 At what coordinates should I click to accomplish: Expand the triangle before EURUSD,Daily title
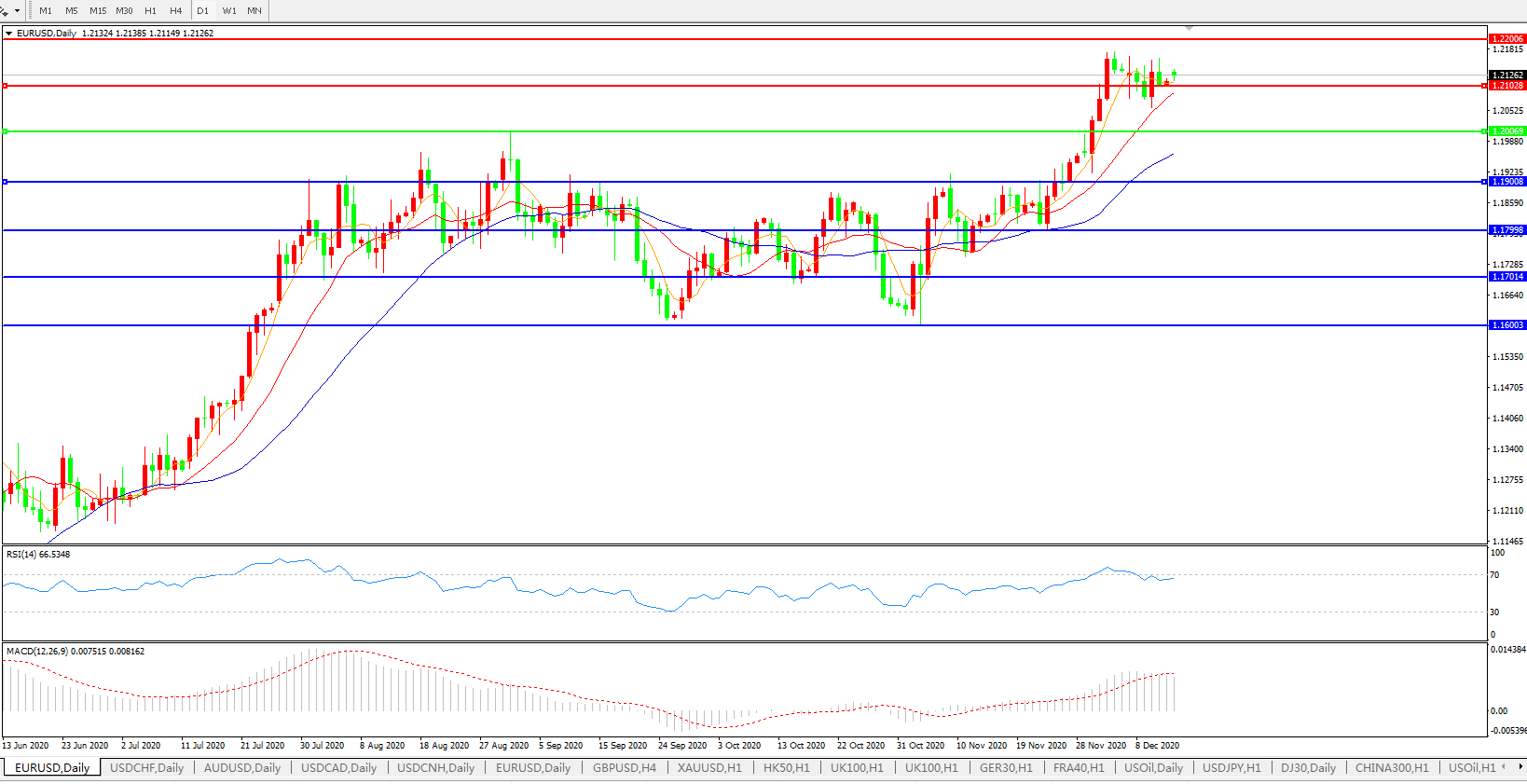pos(9,34)
